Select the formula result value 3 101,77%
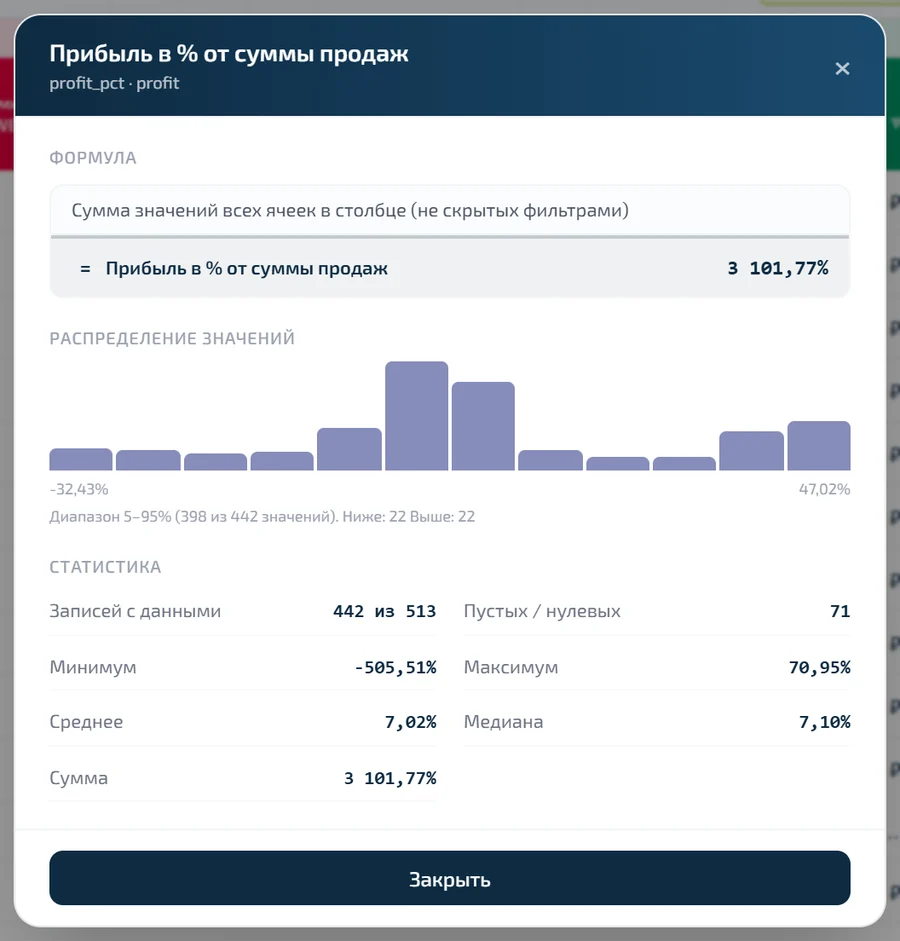The width and height of the screenshot is (900, 941). tap(778, 268)
